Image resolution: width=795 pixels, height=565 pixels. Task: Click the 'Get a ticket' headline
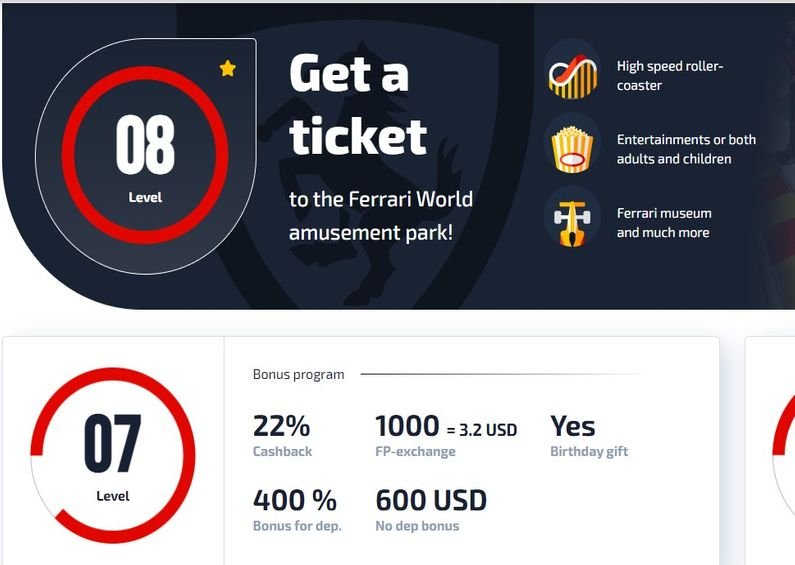[x=357, y=105]
